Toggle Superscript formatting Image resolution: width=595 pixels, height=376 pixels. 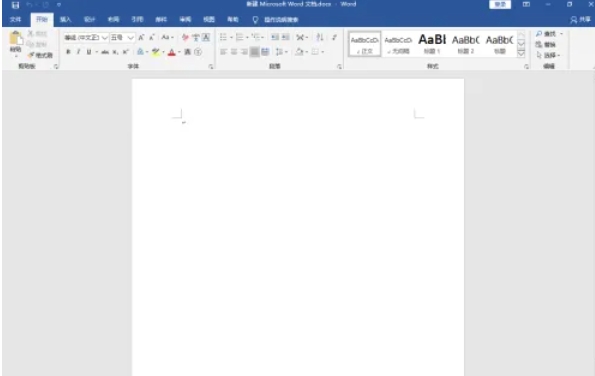click(126, 52)
